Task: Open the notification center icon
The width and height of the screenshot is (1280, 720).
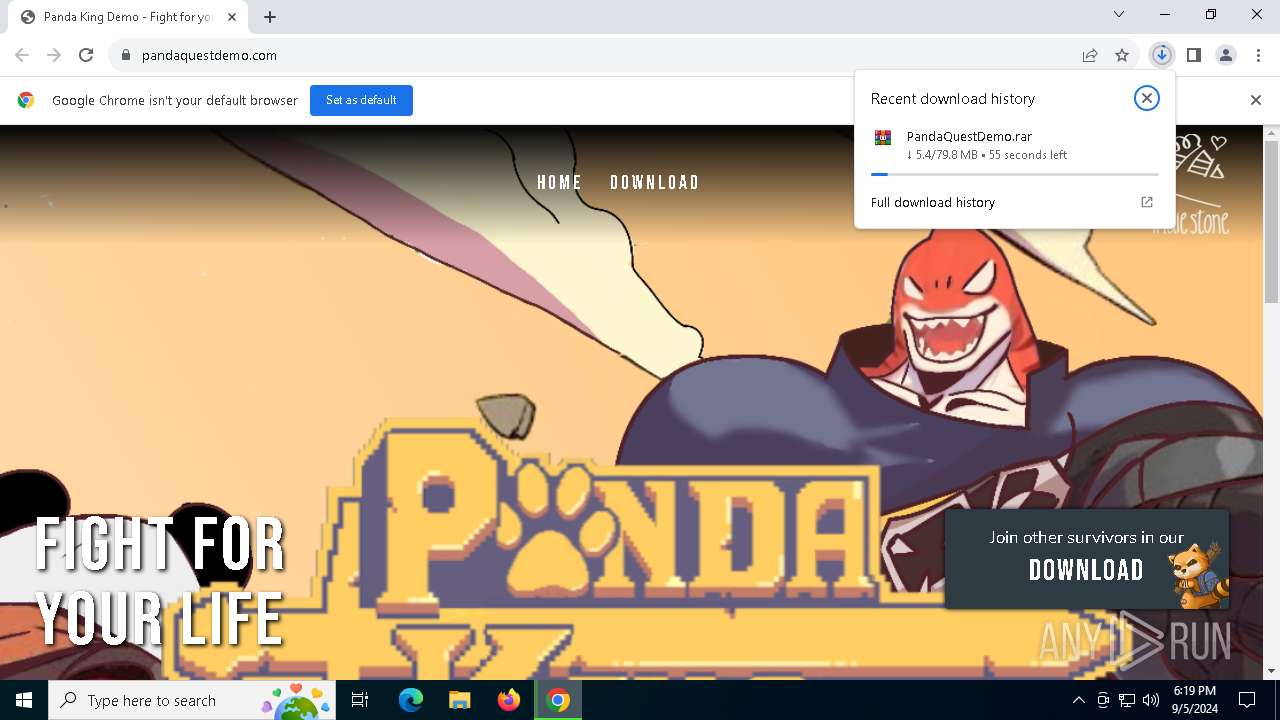Action: pos(1247,700)
